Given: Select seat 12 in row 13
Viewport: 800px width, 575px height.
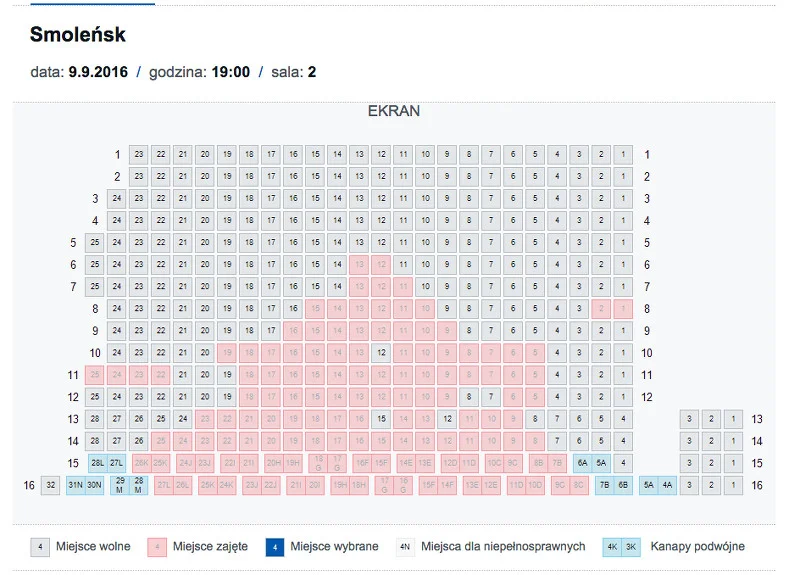Looking at the screenshot, I should pos(447,419).
